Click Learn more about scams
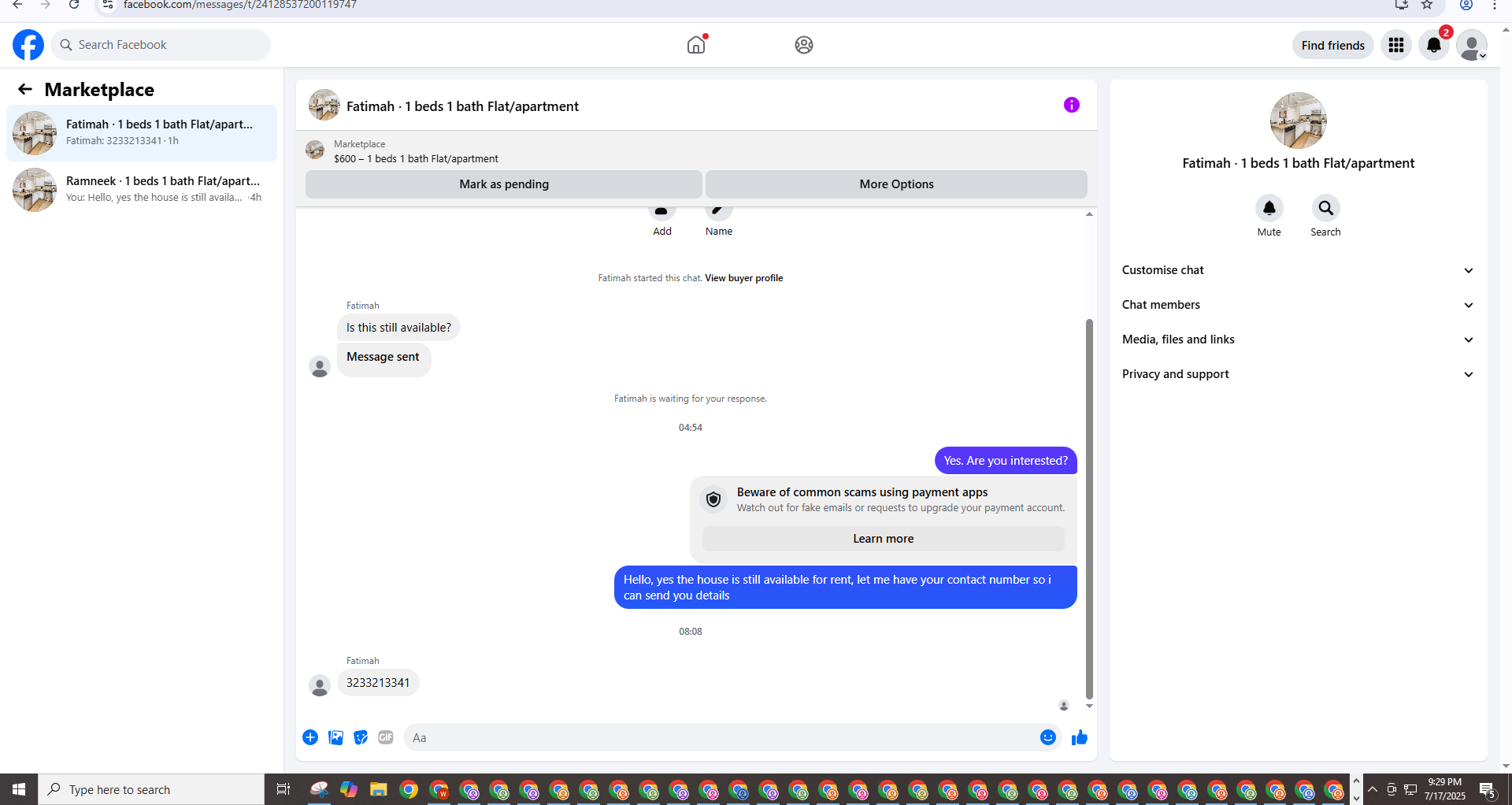The height and width of the screenshot is (805, 1512). [884, 539]
